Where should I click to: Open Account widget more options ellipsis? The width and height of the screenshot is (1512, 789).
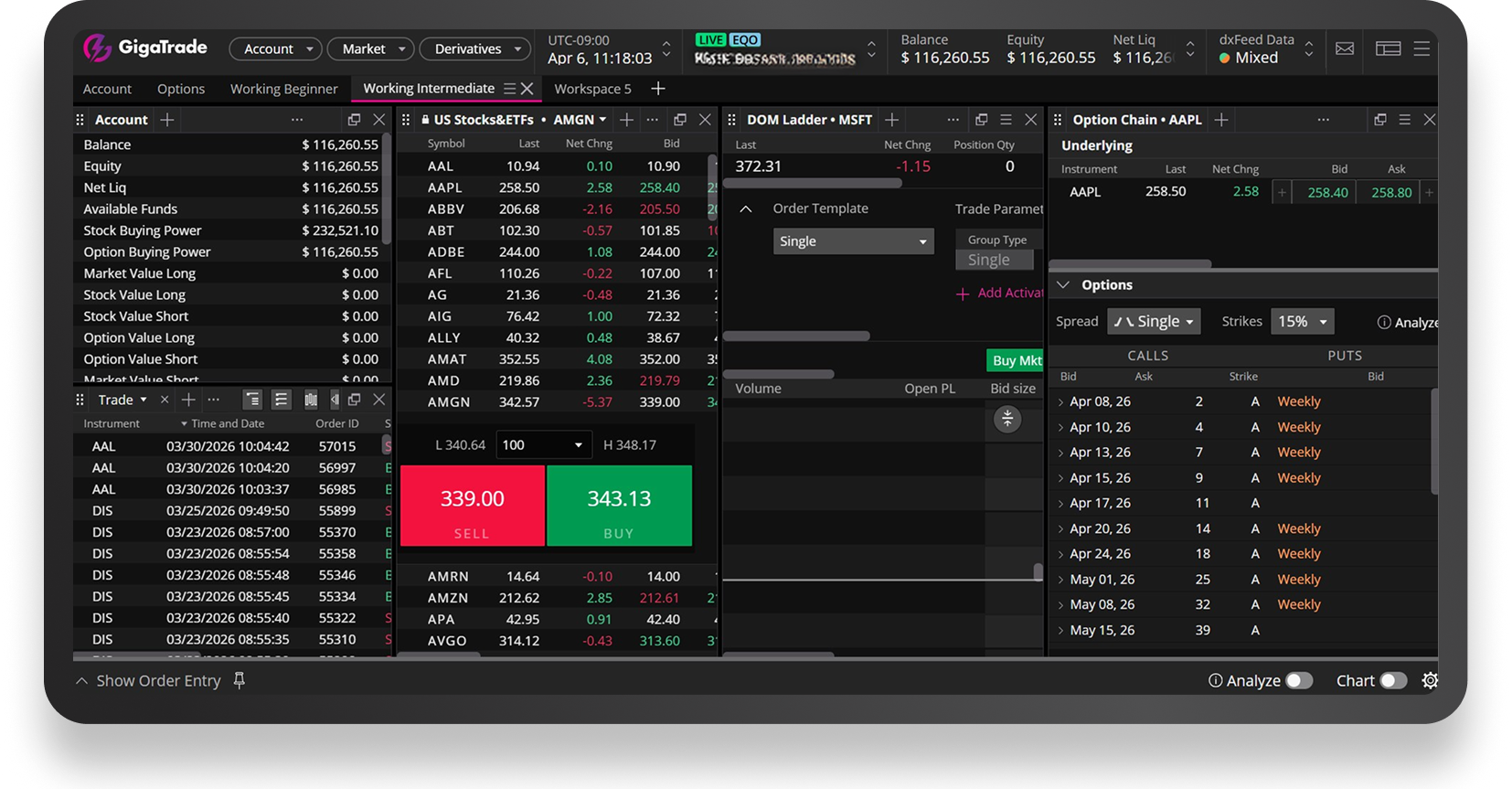point(297,120)
